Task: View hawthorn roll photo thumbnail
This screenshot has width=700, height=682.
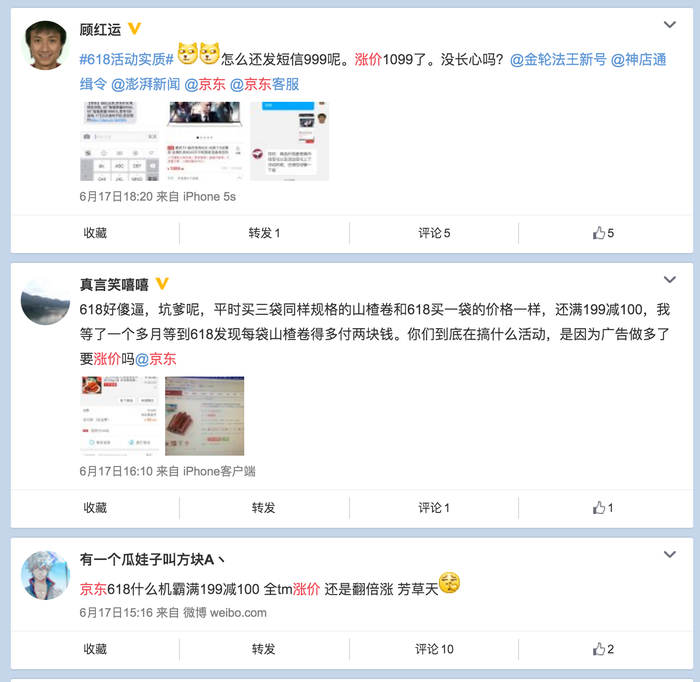Action: point(204,416)
